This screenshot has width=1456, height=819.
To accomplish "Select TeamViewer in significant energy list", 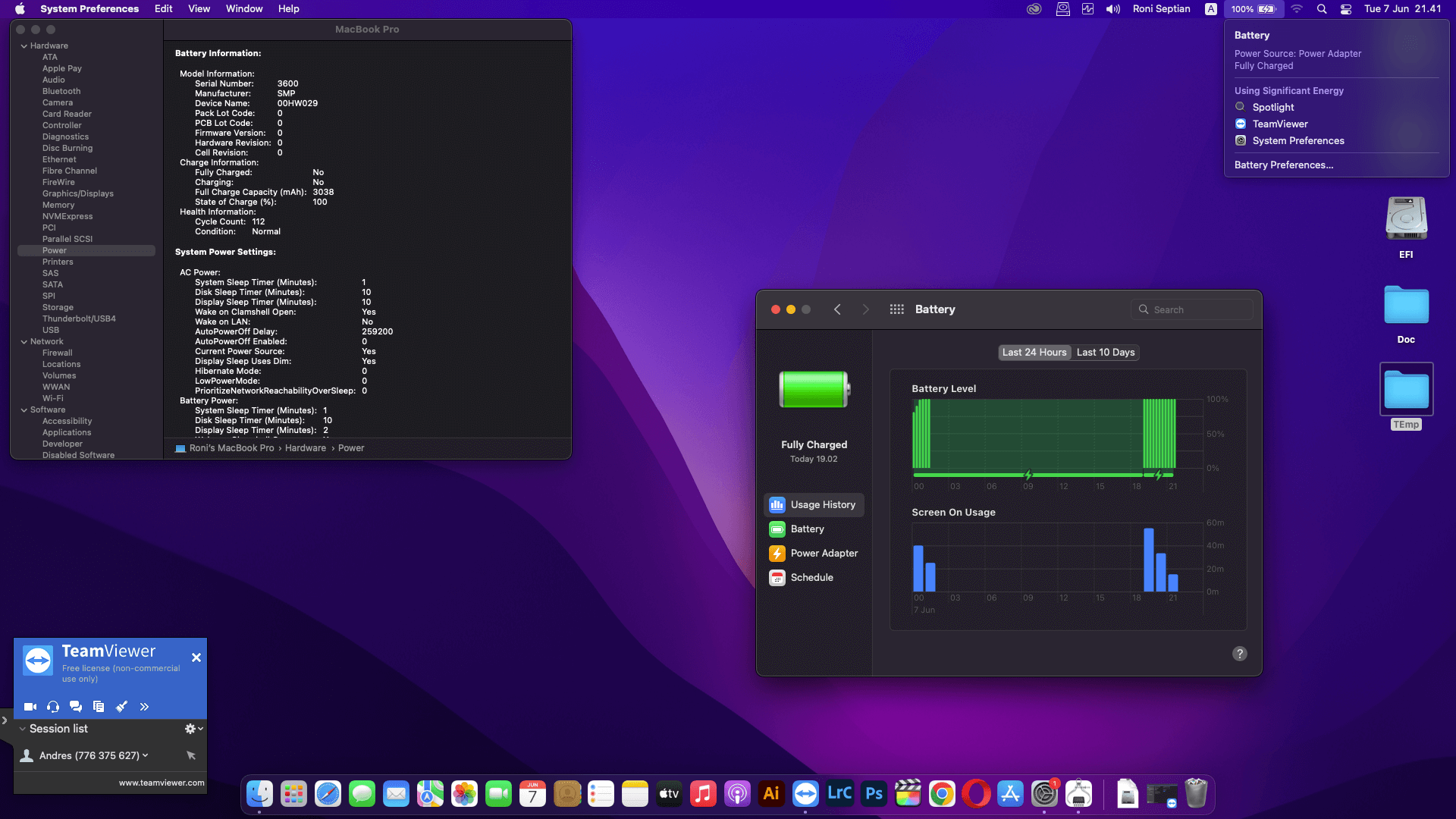I will pos(1280,124).
